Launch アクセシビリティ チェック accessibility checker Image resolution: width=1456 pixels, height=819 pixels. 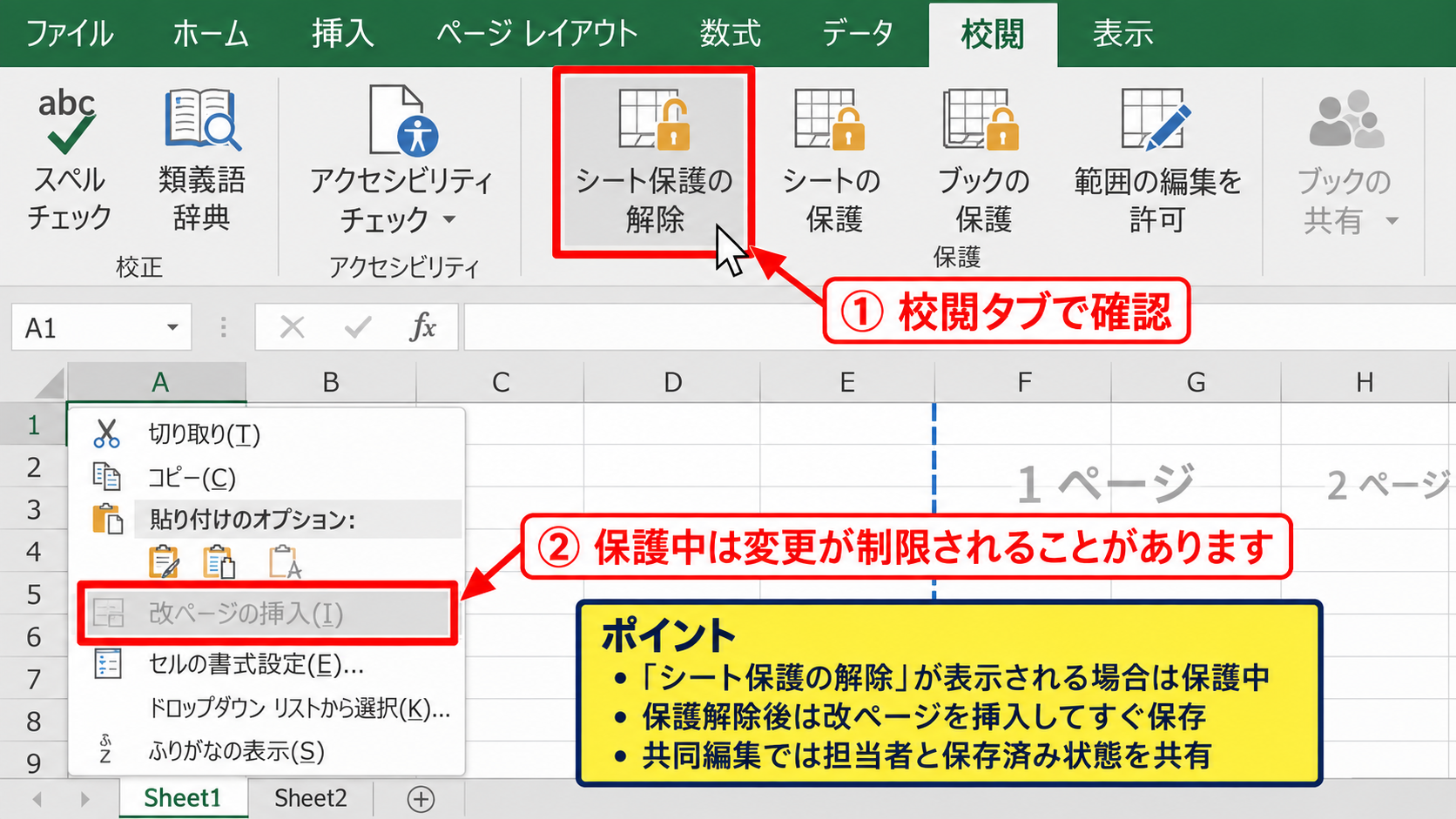(x=401, y=161)
